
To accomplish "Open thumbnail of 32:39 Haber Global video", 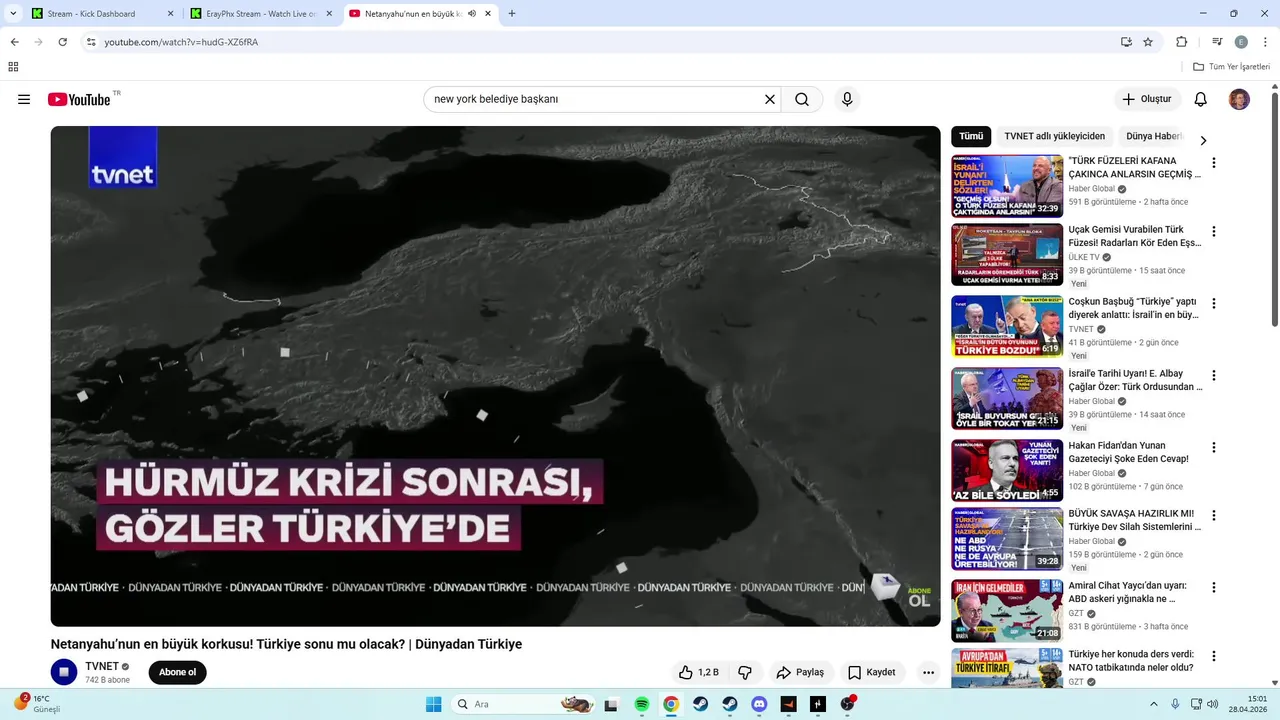I will pos(1007,186).
